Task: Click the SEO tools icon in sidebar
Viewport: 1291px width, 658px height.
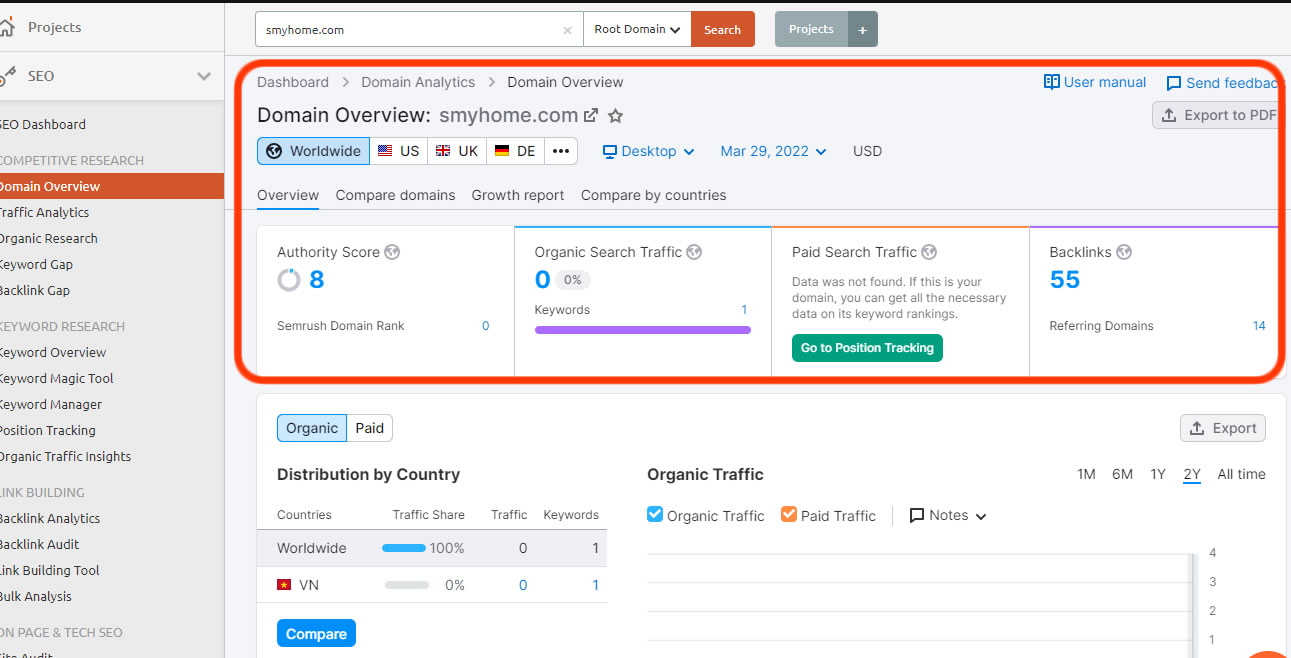Action: [7, 75]
